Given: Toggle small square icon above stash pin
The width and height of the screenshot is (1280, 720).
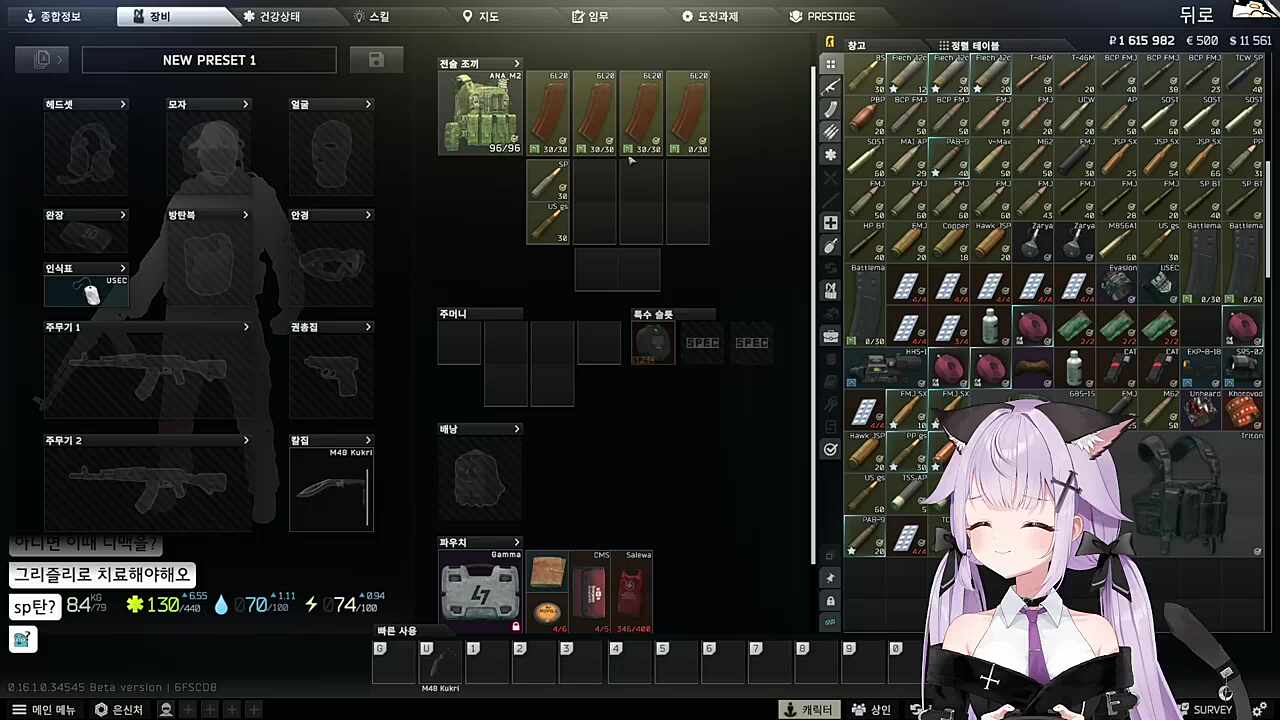Looking at the screenshot, I should [830, 557].
